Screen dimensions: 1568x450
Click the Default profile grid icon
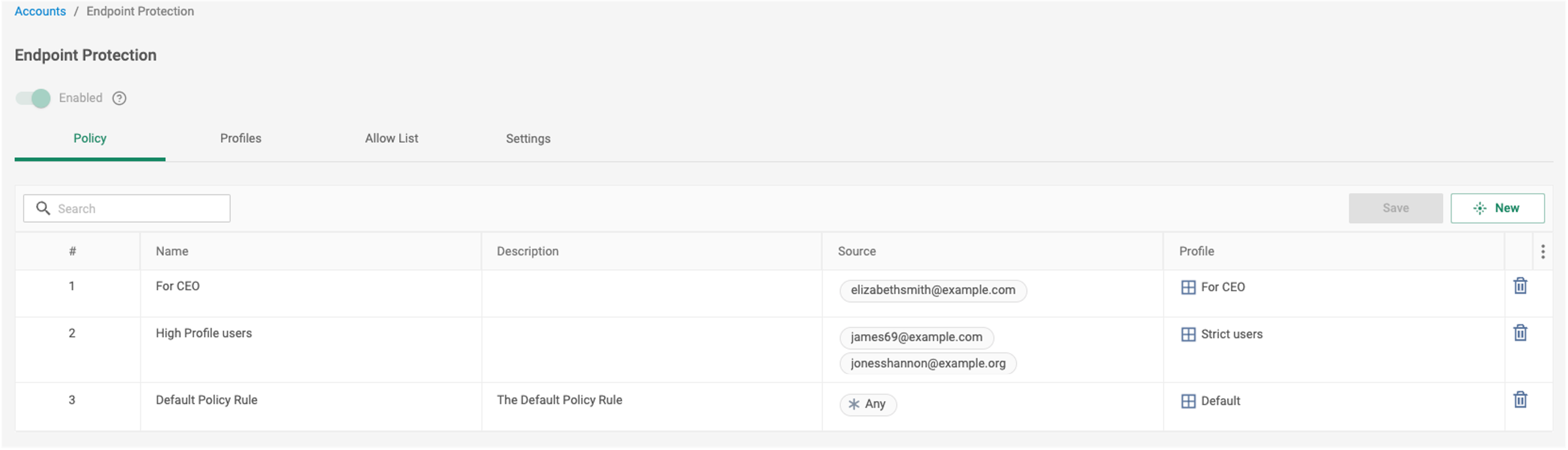pos(1187,401)
